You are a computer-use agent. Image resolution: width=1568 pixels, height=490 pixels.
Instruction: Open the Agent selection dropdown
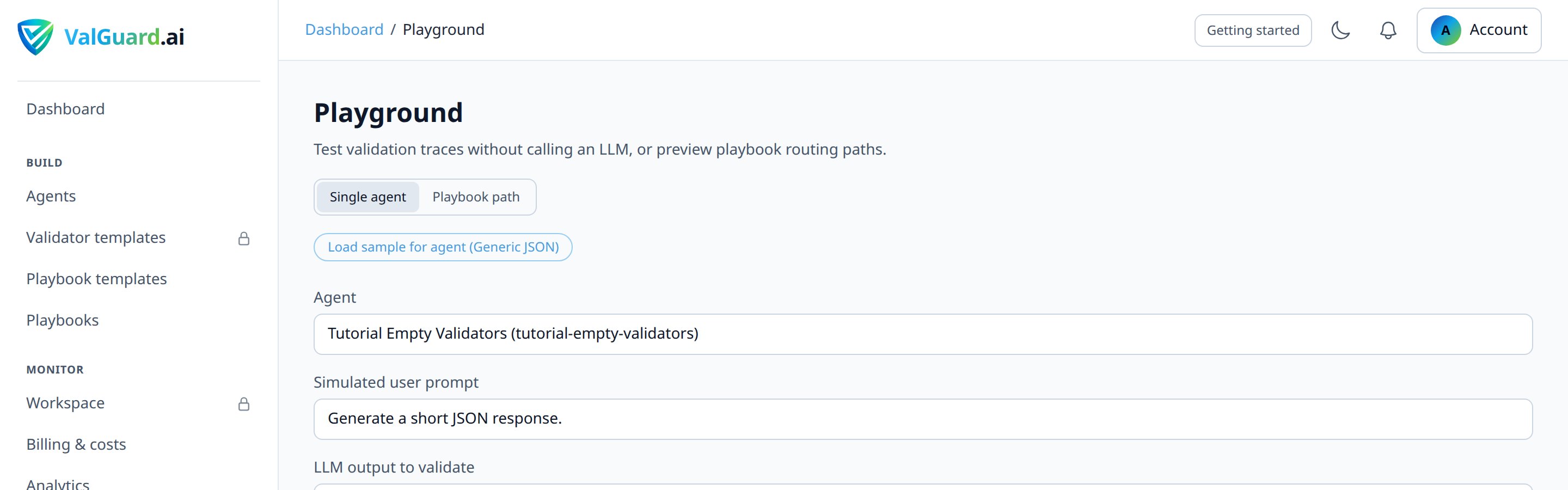point(922,334)
